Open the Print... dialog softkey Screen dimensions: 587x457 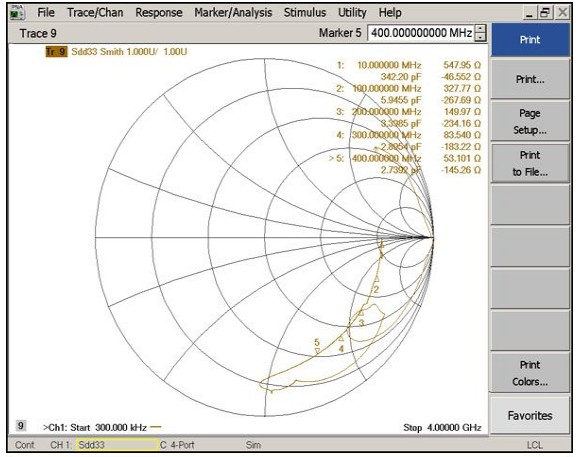click(x=530, y=79)
